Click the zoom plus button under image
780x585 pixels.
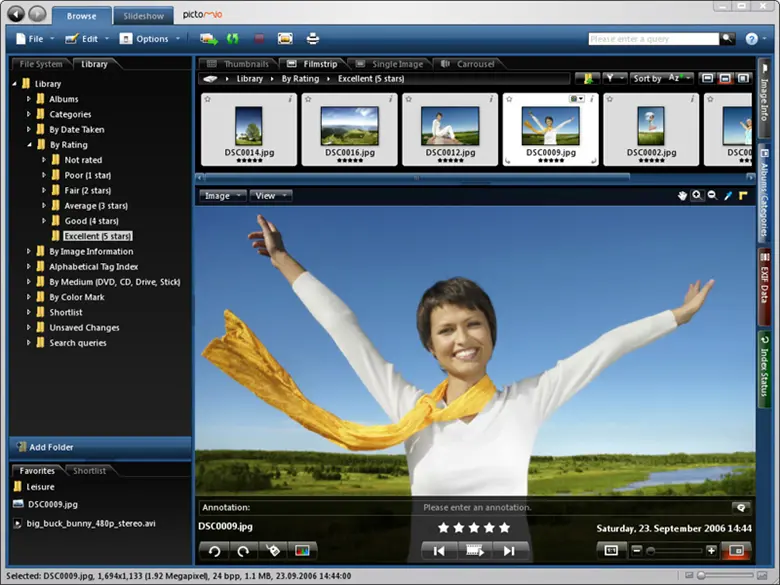711,550
